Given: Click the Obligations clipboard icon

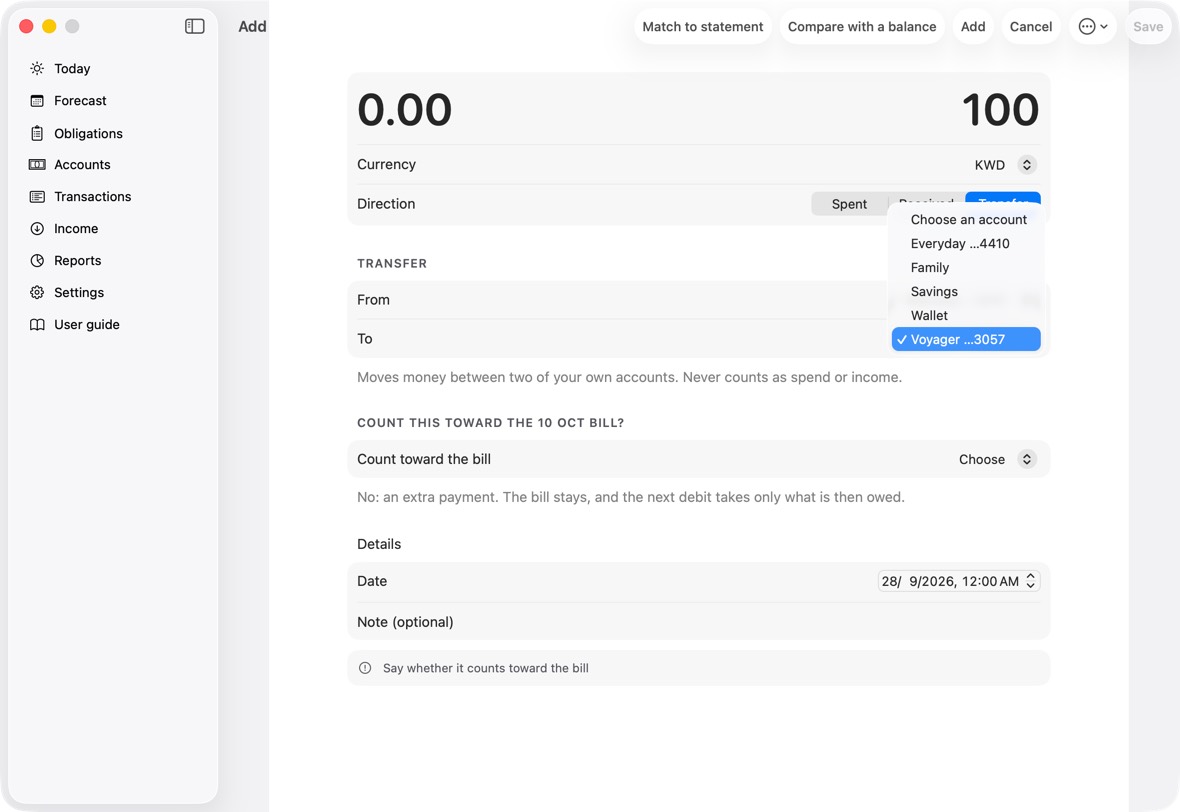Looking at the screenshot, I should coord(37,133).
